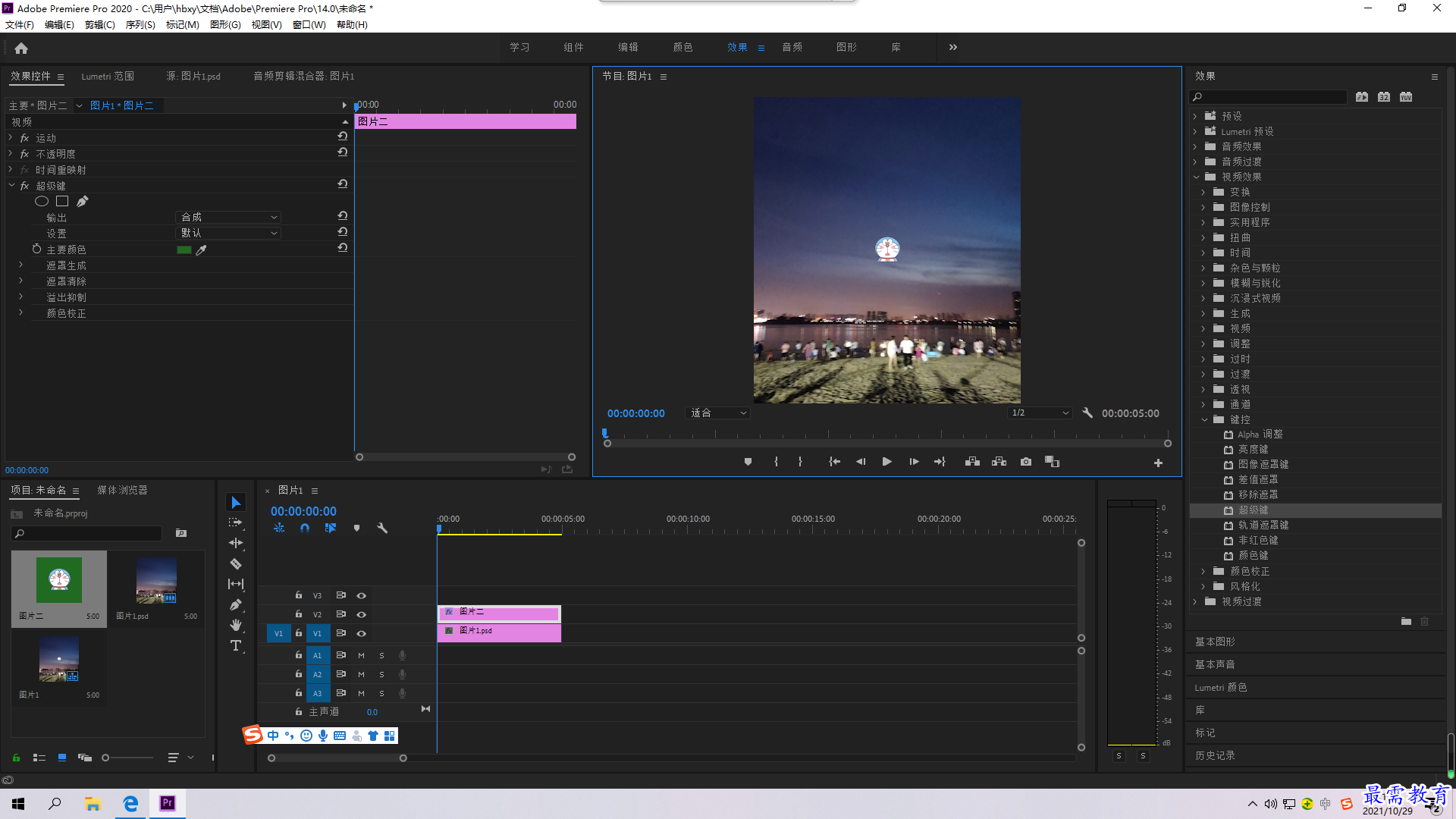Switch to the Lumetri 范围 tab
Viewport: 1456px width, 819px height.
coord(108,76)
